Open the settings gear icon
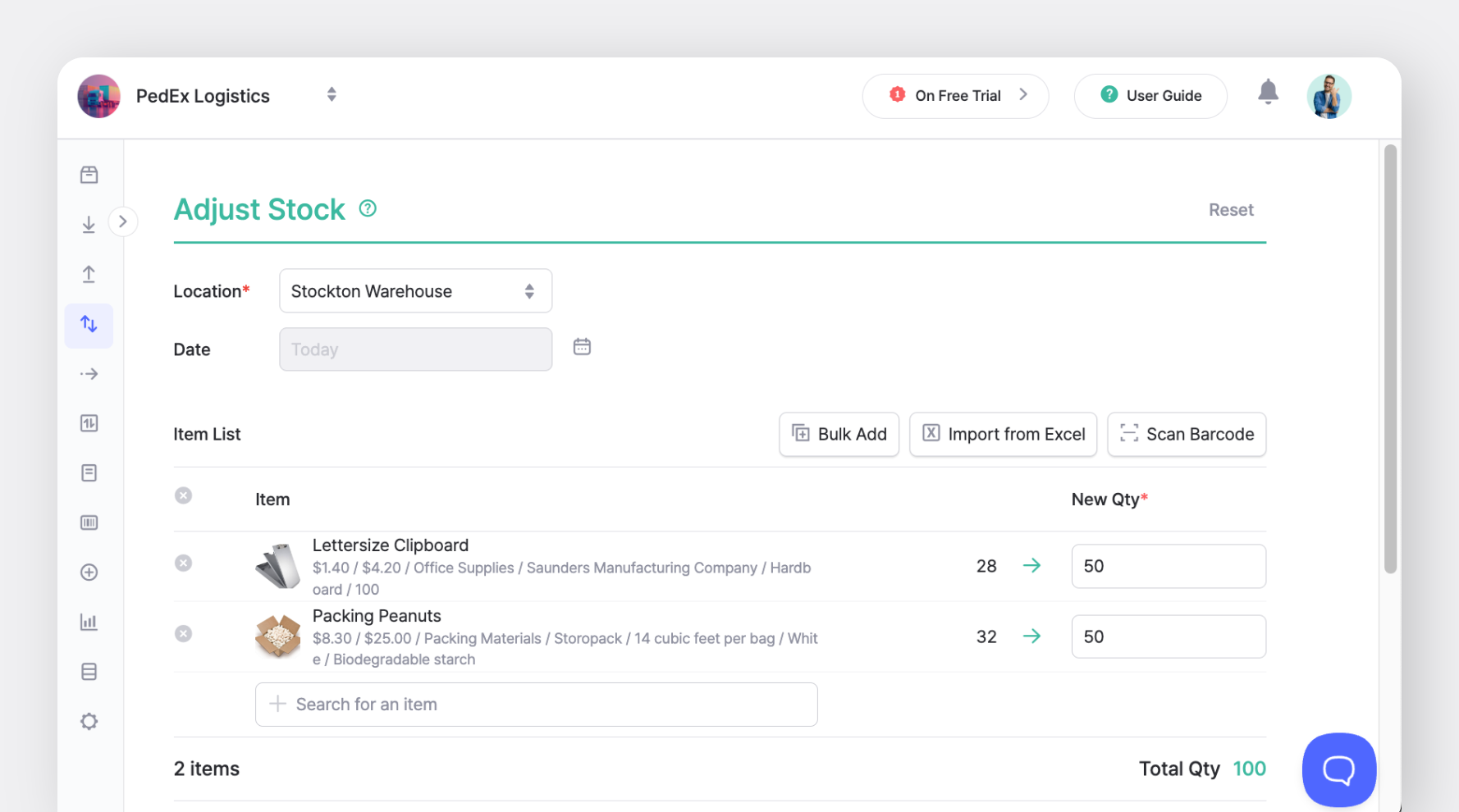This screenshot has width=1459, height=812. pos(89,721)
